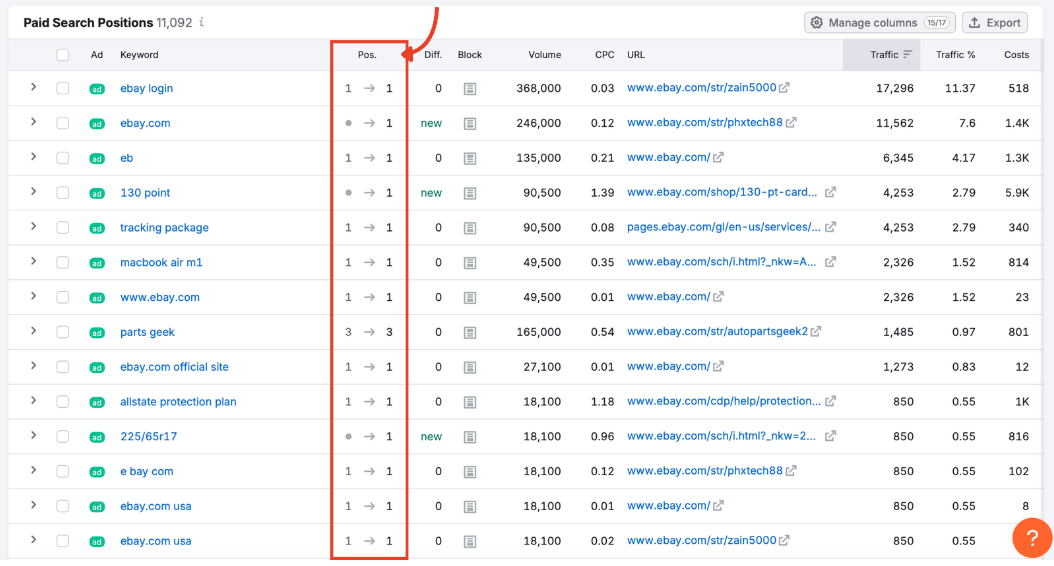Expand the parts geek row

click(x=33, y=331)
